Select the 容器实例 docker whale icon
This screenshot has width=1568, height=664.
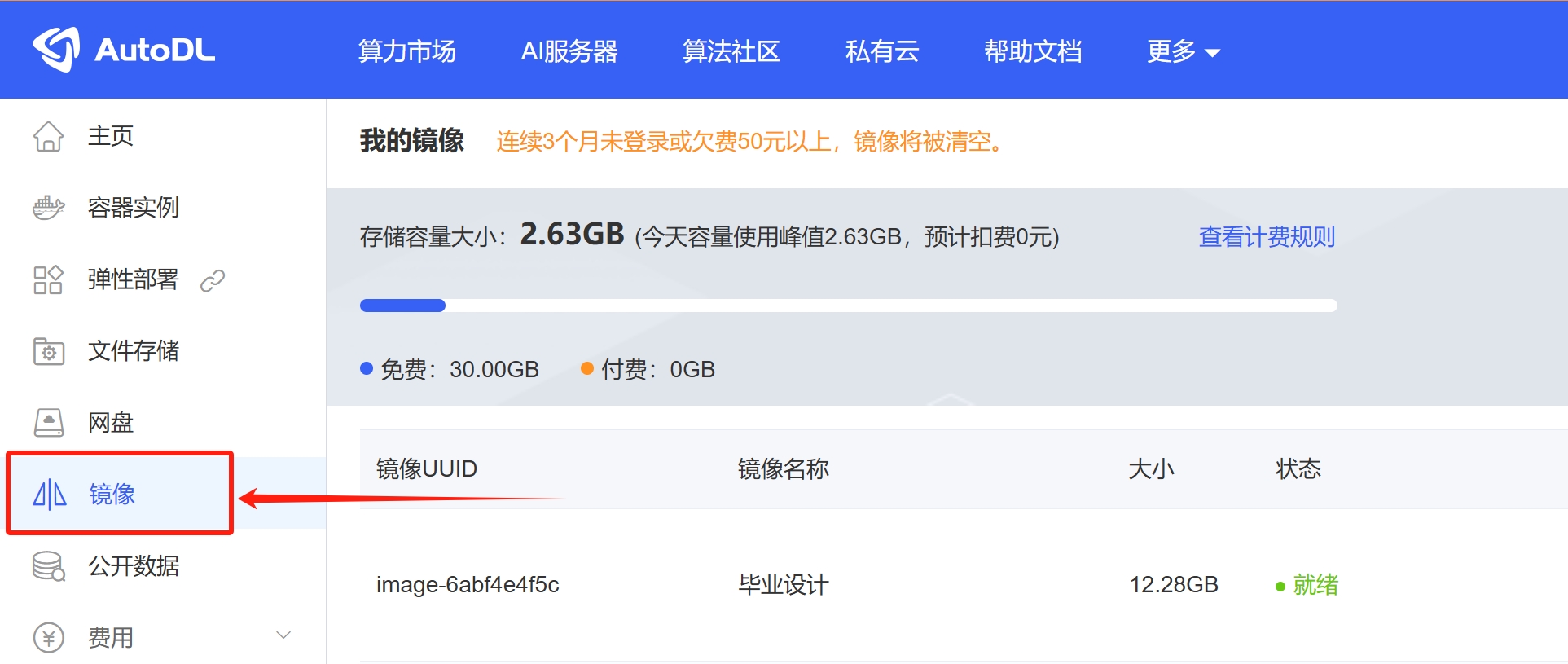pos(48,208)
